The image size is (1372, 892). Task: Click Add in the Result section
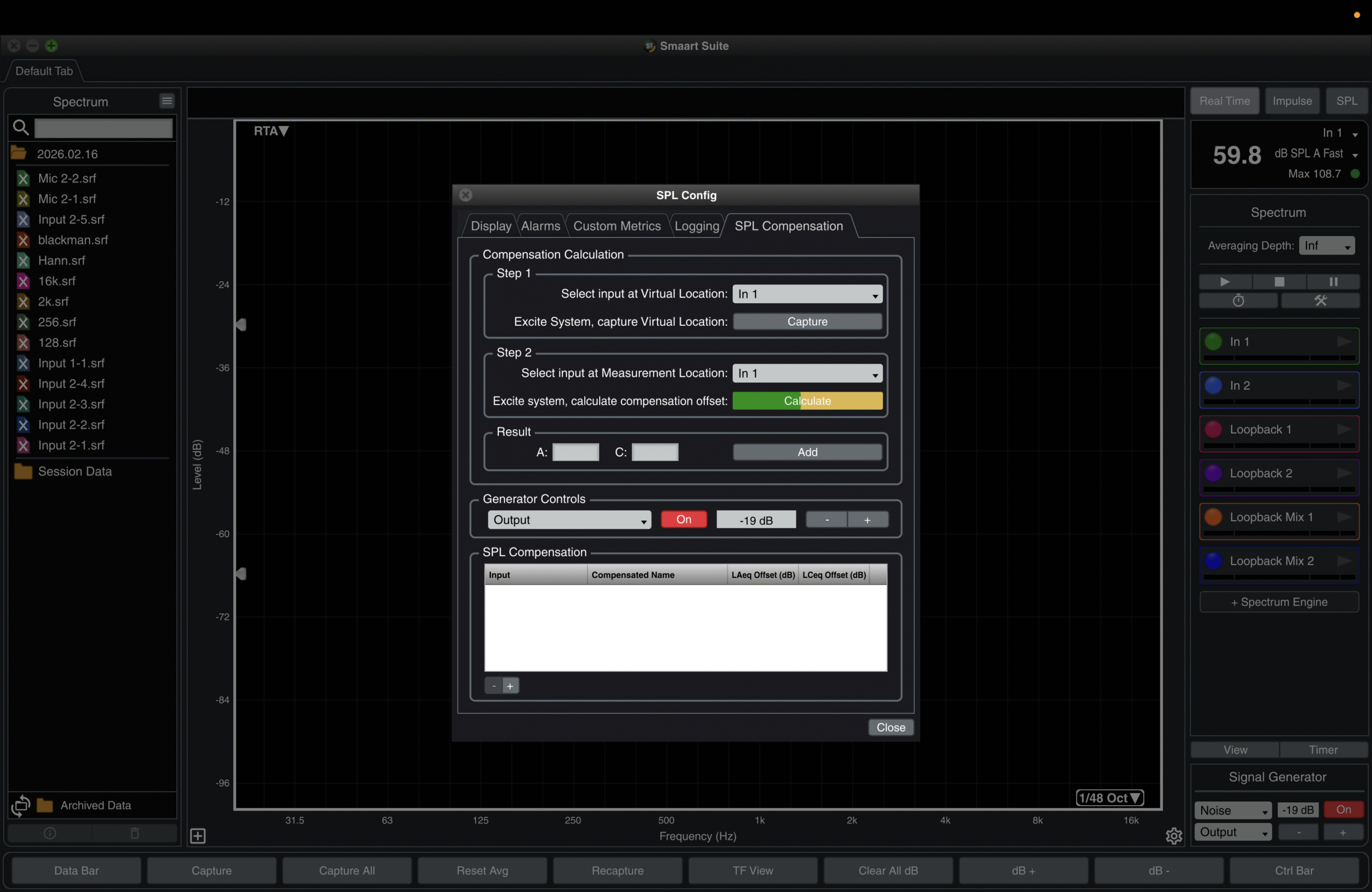[807, 452]
